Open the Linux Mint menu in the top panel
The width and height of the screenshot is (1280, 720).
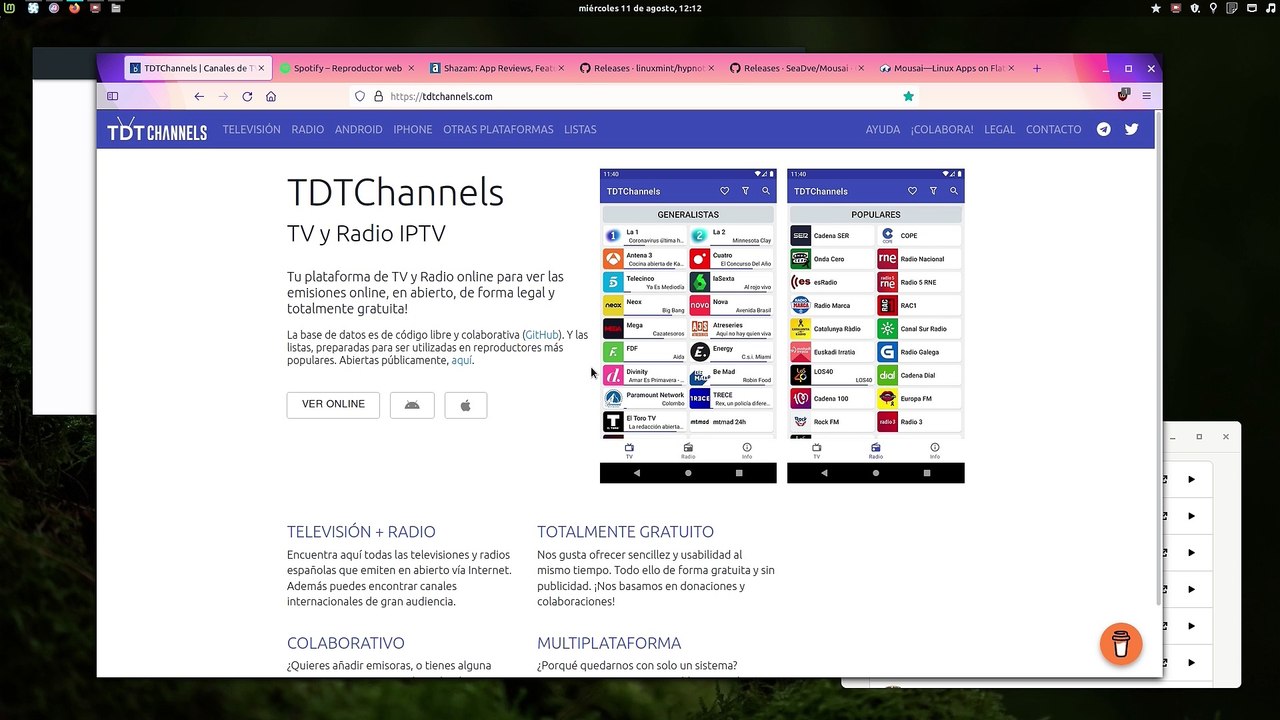[9, 8]
